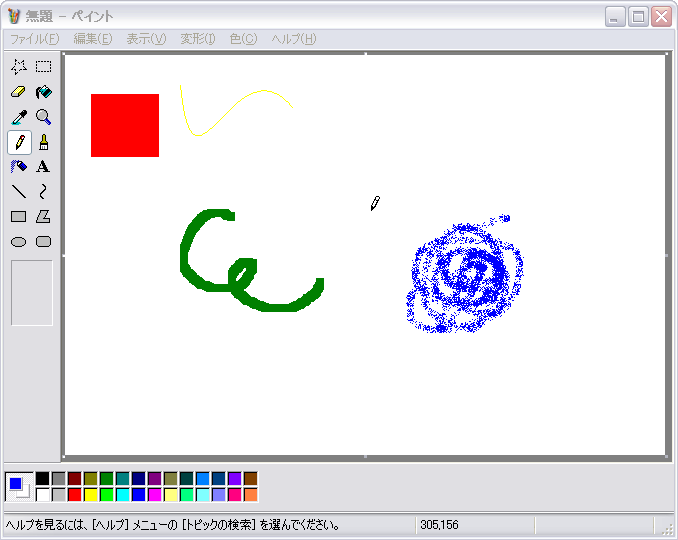Screen dimensions: 678x540
Task: Choose the bright cyan palette swatch
Action: tap(122, 495)
